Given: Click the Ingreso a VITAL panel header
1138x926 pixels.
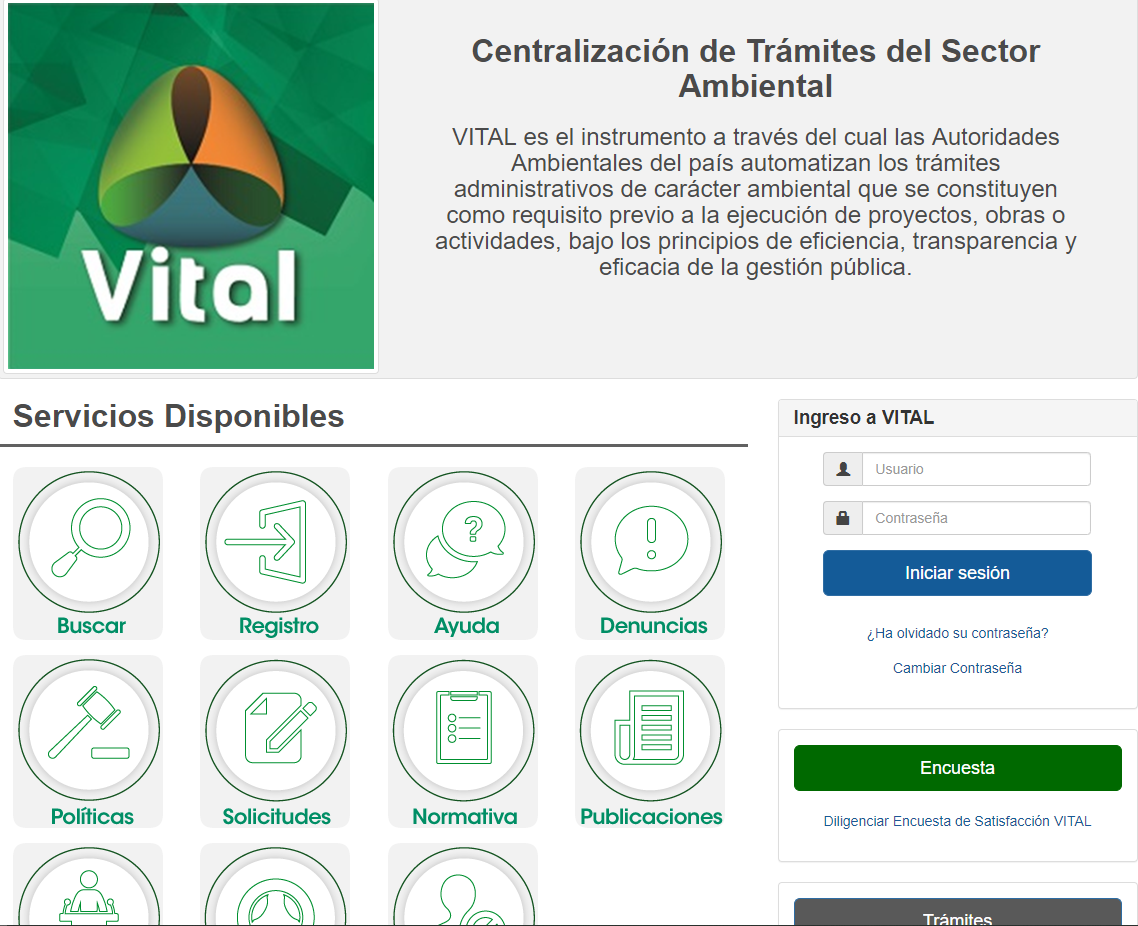Looking at the screenshot, I should 957,418.
